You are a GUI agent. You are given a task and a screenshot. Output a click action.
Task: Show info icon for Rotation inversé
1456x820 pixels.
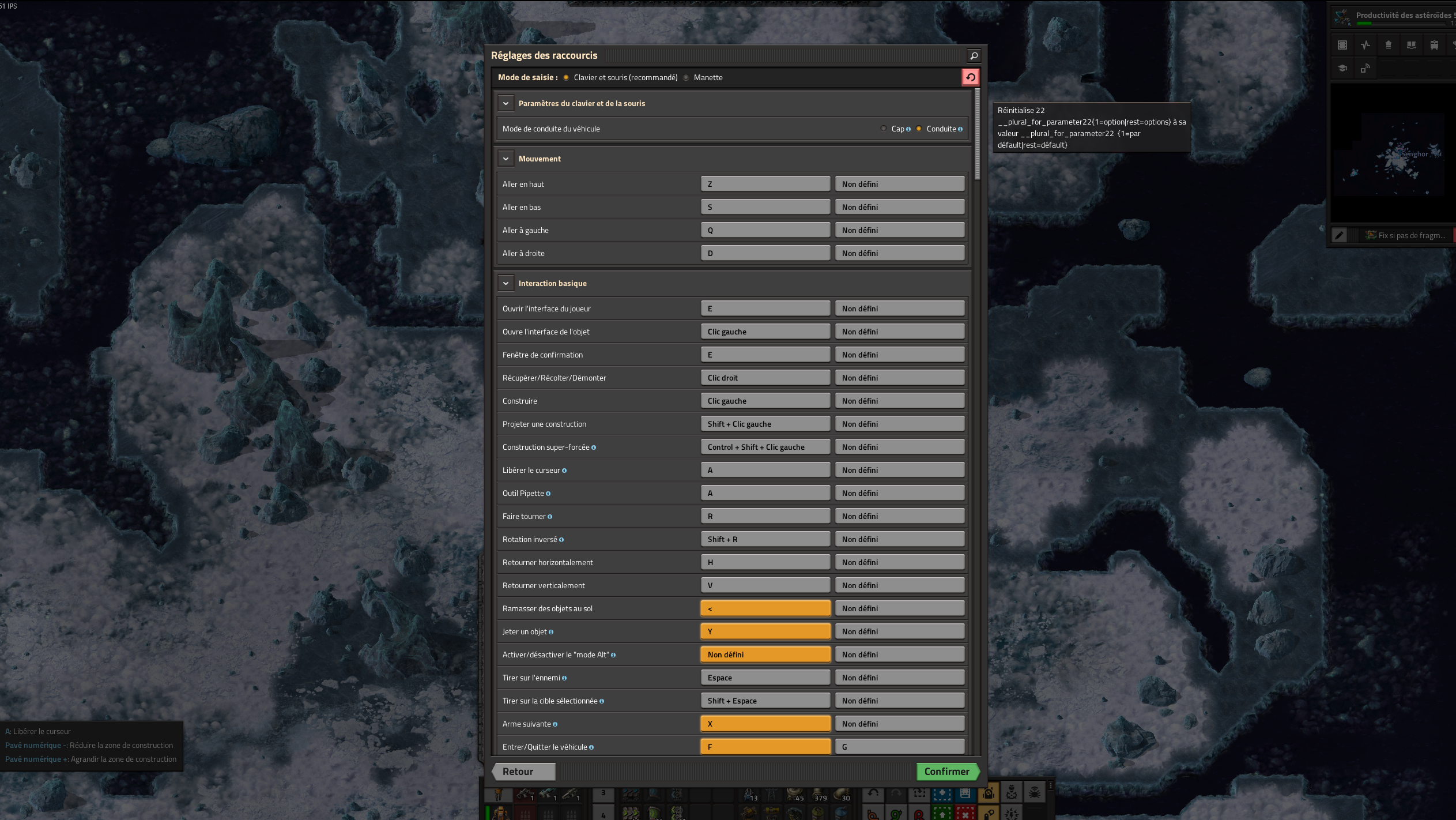coord(561,540)
